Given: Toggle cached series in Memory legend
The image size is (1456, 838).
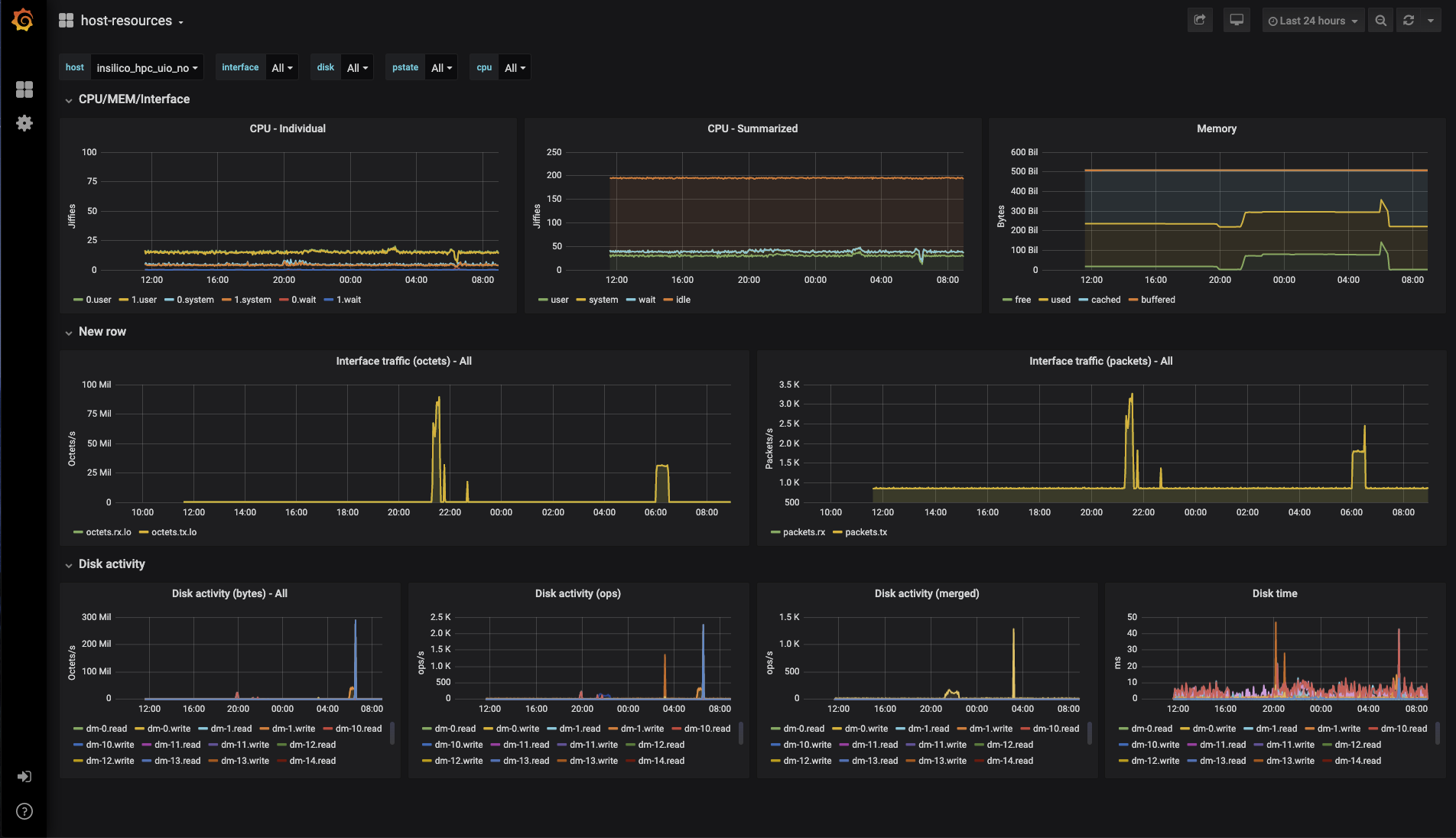Looking at the screenshot, I should tap(1106, 300).
